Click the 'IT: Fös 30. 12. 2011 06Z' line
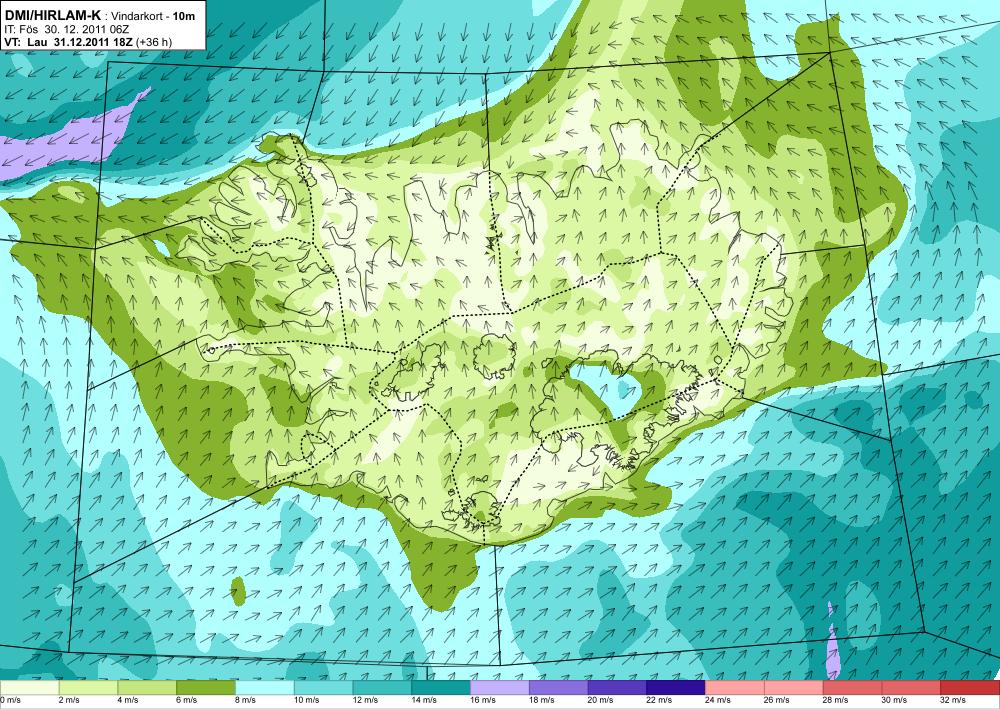The width and height of the screenshot is (1000, 710). pyautogui.click(x=68, y=29)
